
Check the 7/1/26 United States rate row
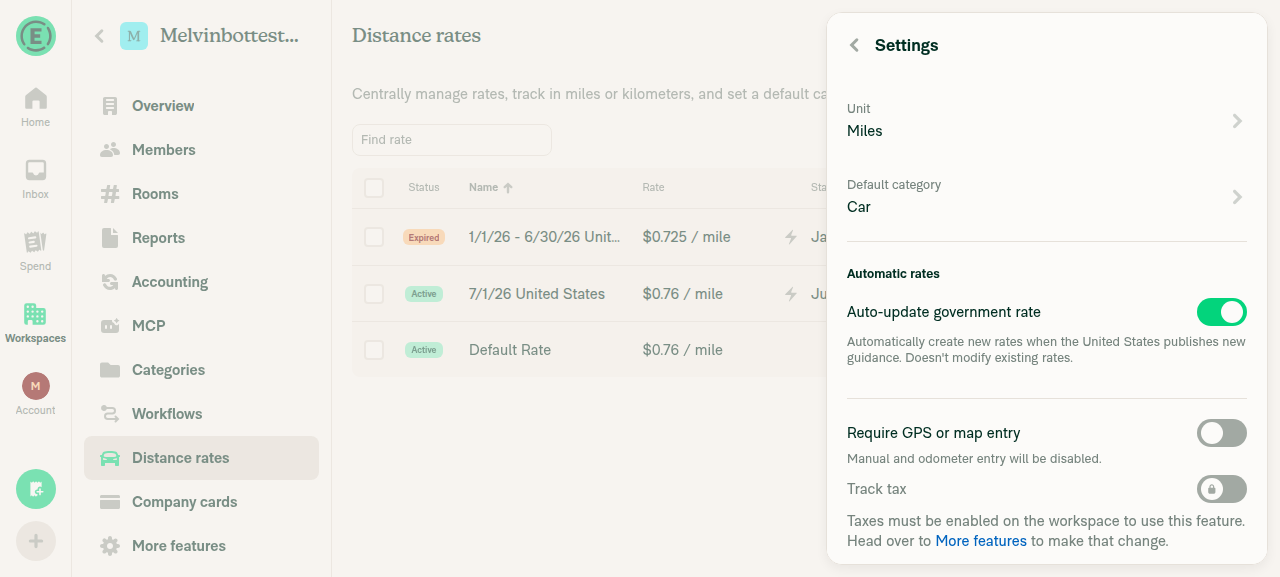click(x=374, y=294)
